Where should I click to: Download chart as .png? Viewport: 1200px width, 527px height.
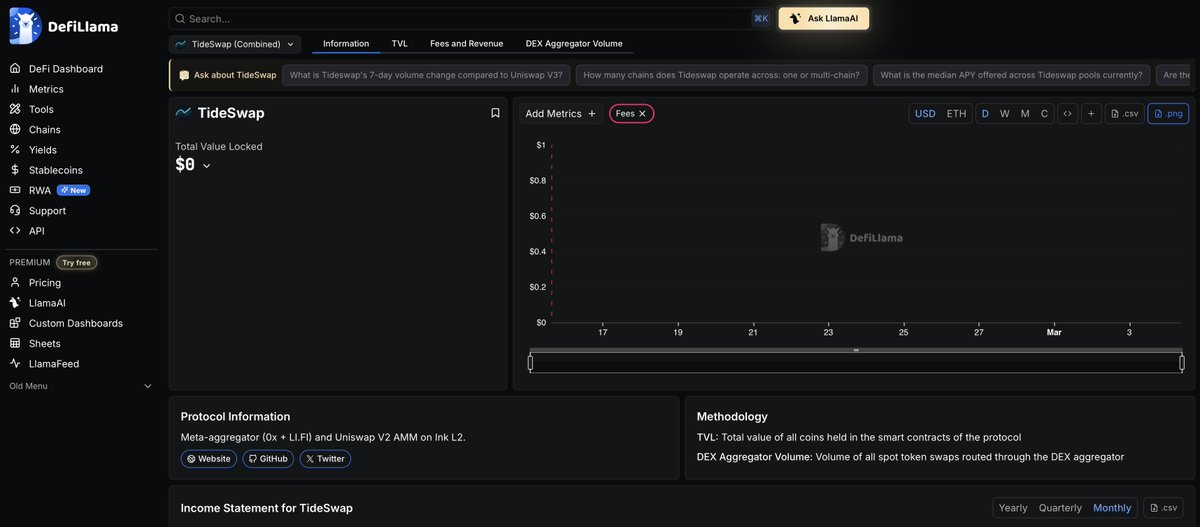1168,114
